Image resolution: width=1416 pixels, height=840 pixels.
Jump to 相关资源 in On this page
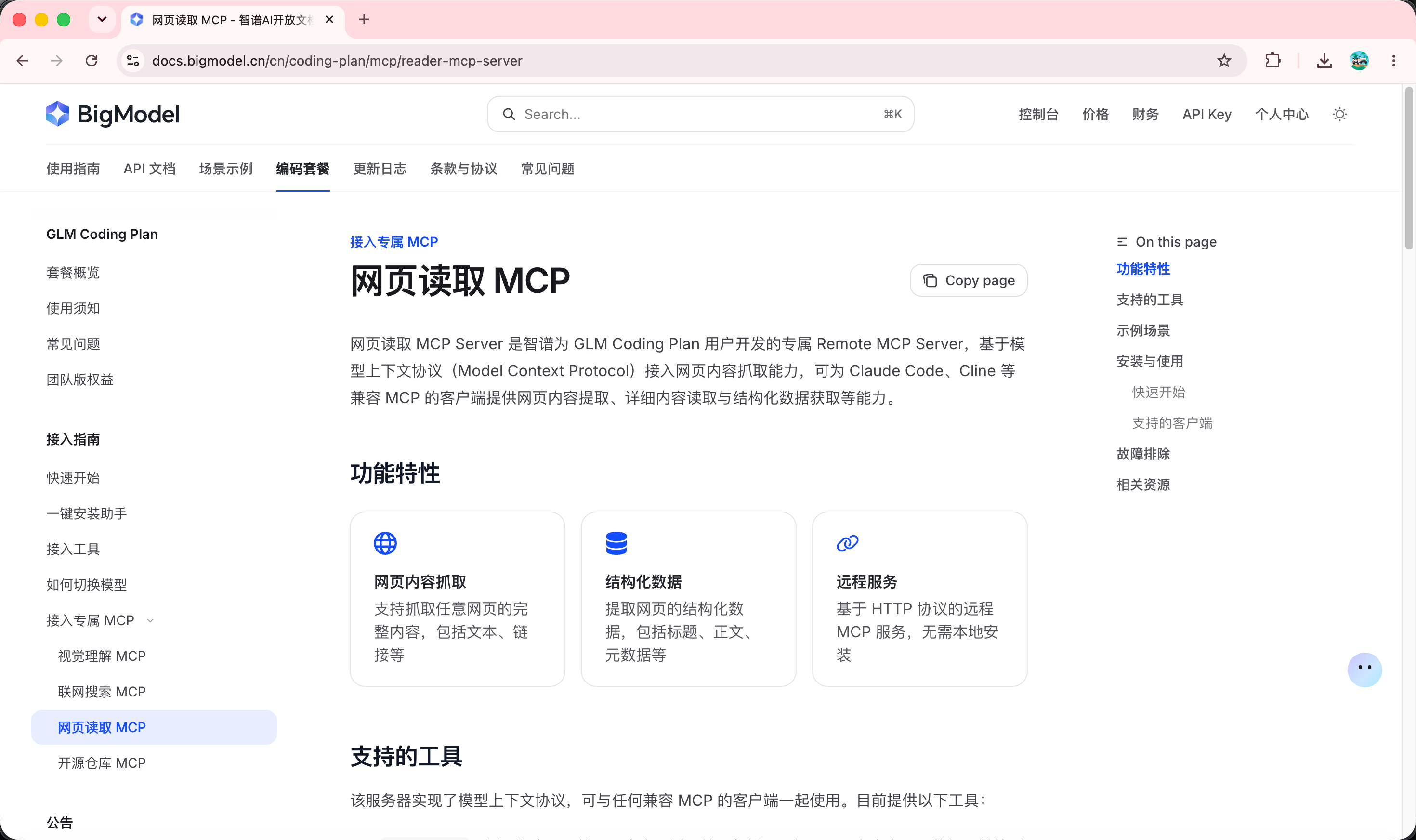(1143, 485)
